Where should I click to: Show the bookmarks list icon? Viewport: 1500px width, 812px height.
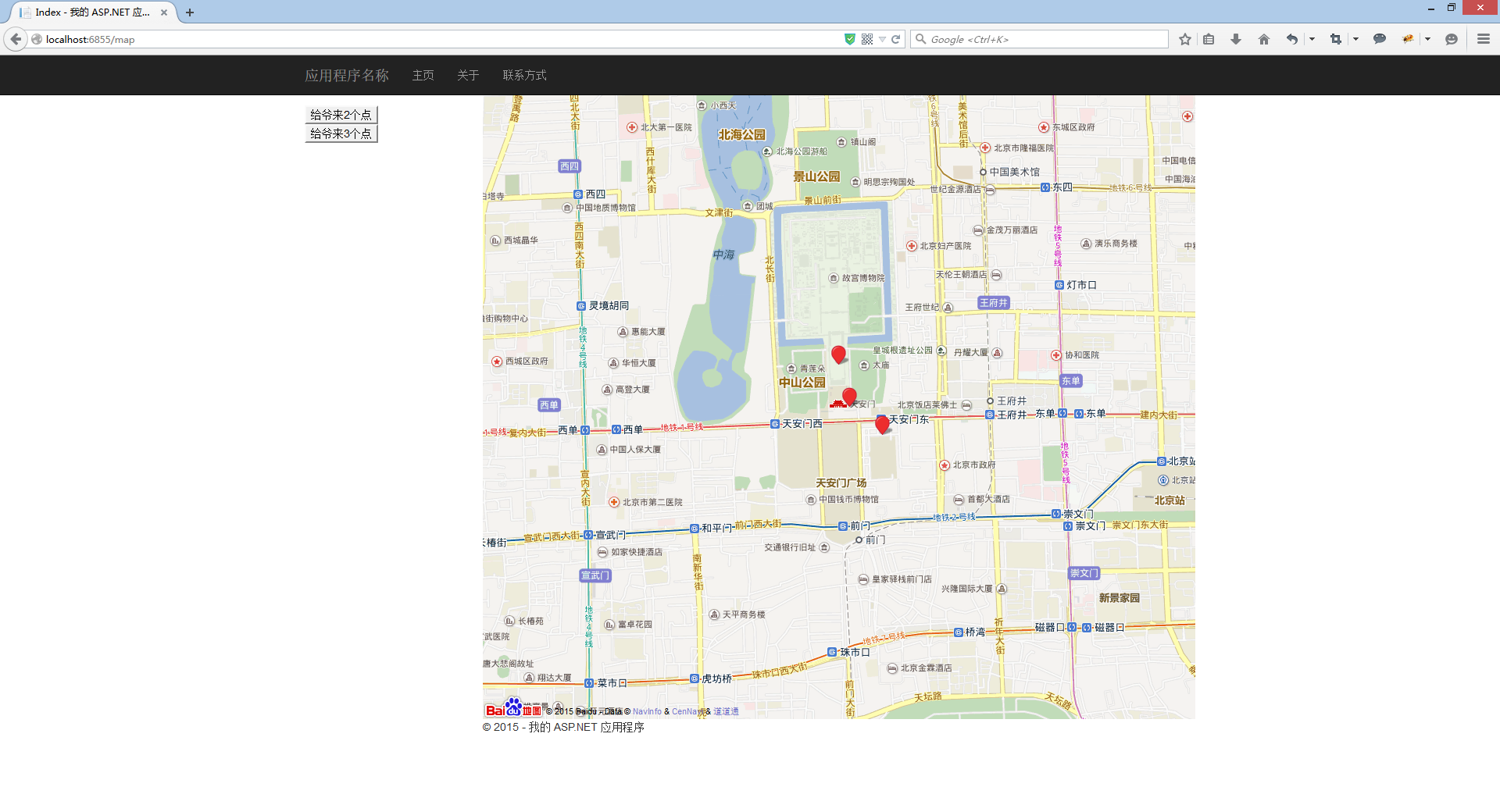point(1209,39)
